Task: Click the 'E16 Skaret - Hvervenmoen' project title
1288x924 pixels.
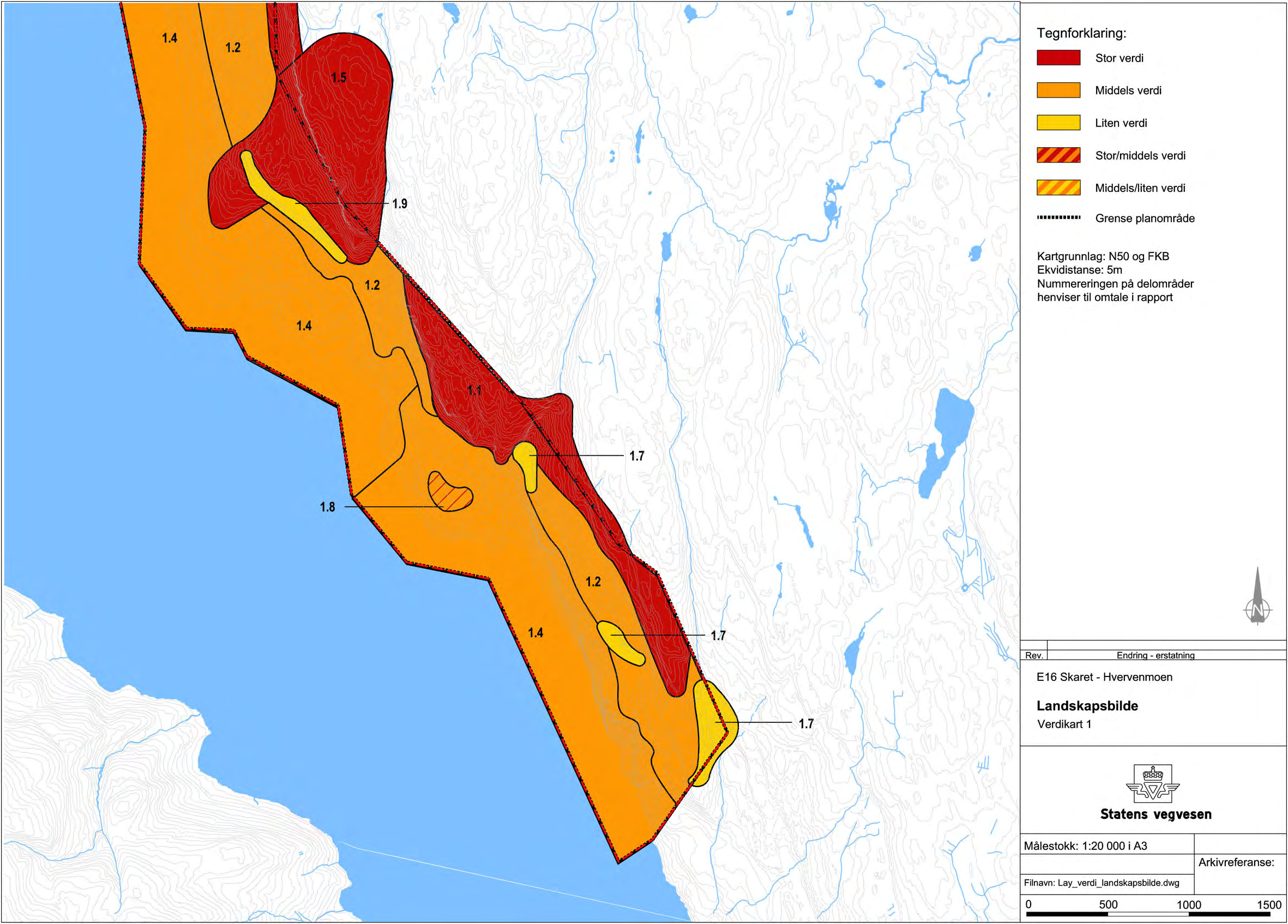Action: click(1104, 677)
